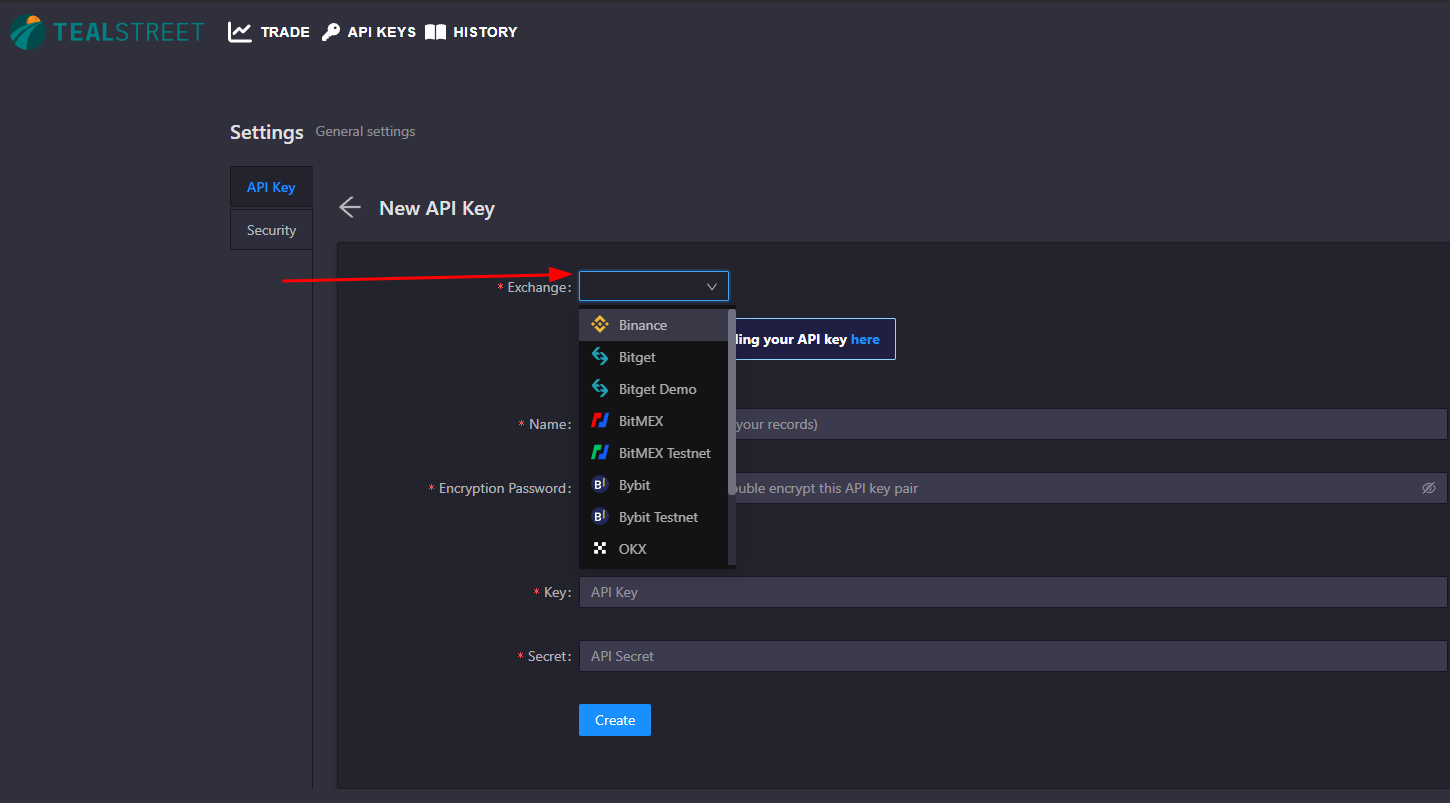1450x803 pixels.
Task: Click the Bybit logo icon
Action: (600, 485)
